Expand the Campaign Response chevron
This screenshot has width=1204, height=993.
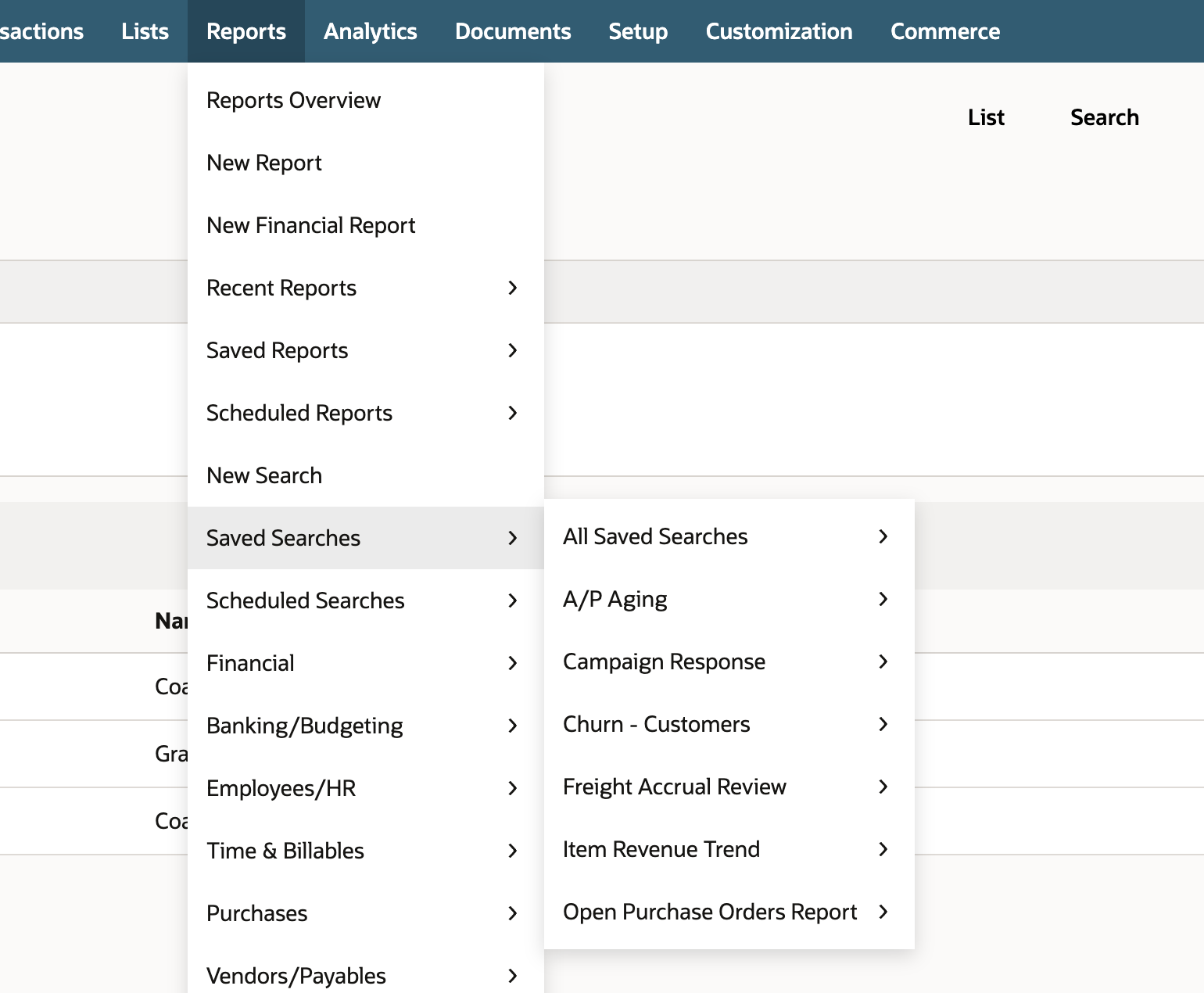pos(883,661)
